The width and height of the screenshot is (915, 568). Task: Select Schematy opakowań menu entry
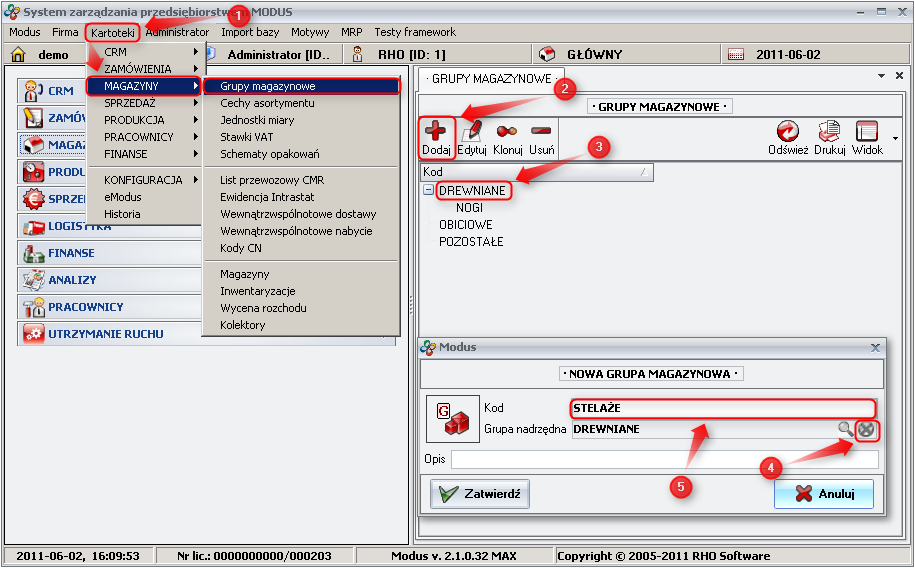coord(301,154)
